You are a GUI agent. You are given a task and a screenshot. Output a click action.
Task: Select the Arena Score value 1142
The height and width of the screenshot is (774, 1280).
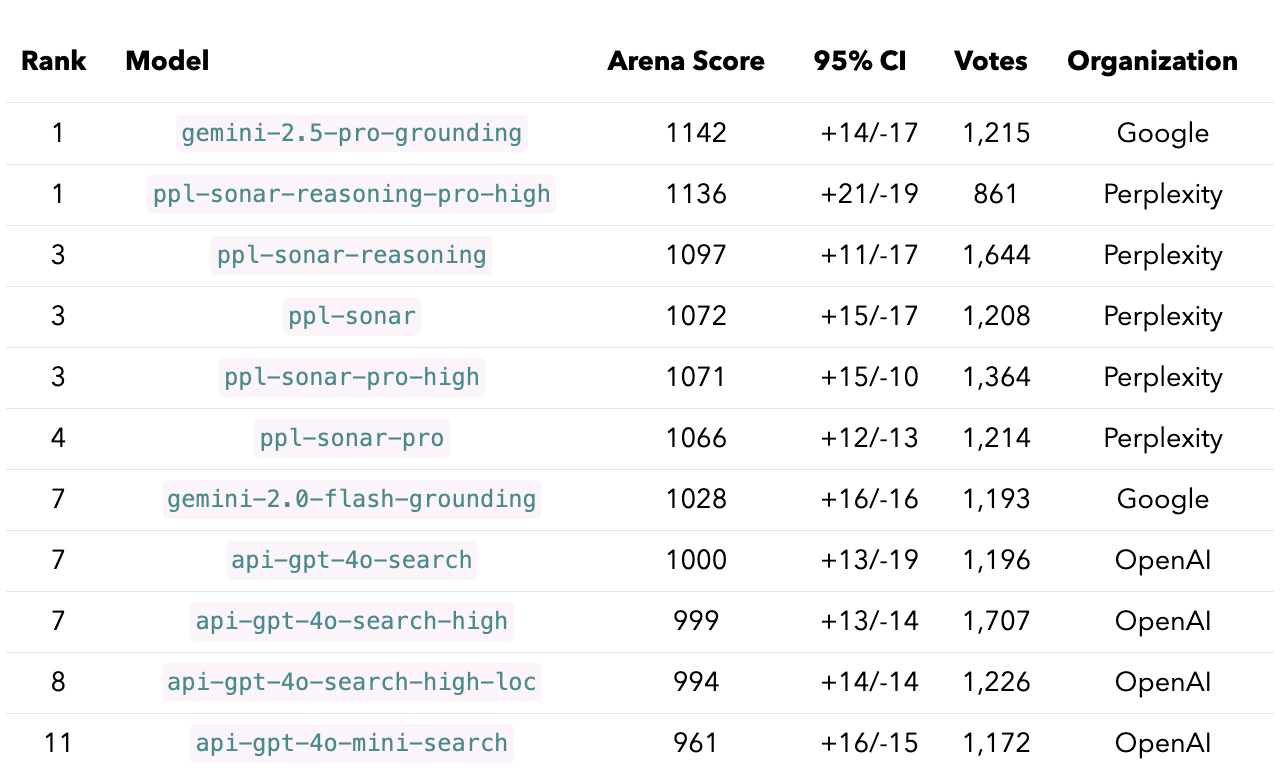(696, 133)
